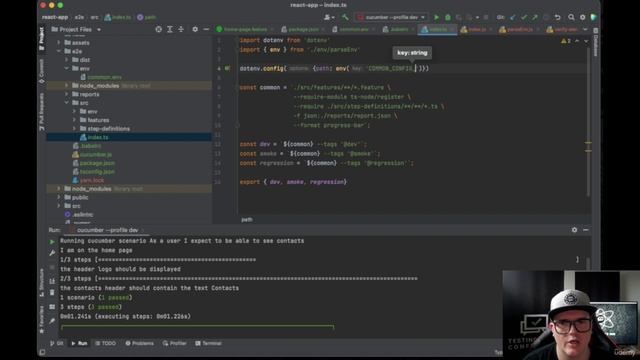Viewport: 640px width, 360px height.
Task: Open IDE settings gear in top toolbar
Action: point(582,17)
